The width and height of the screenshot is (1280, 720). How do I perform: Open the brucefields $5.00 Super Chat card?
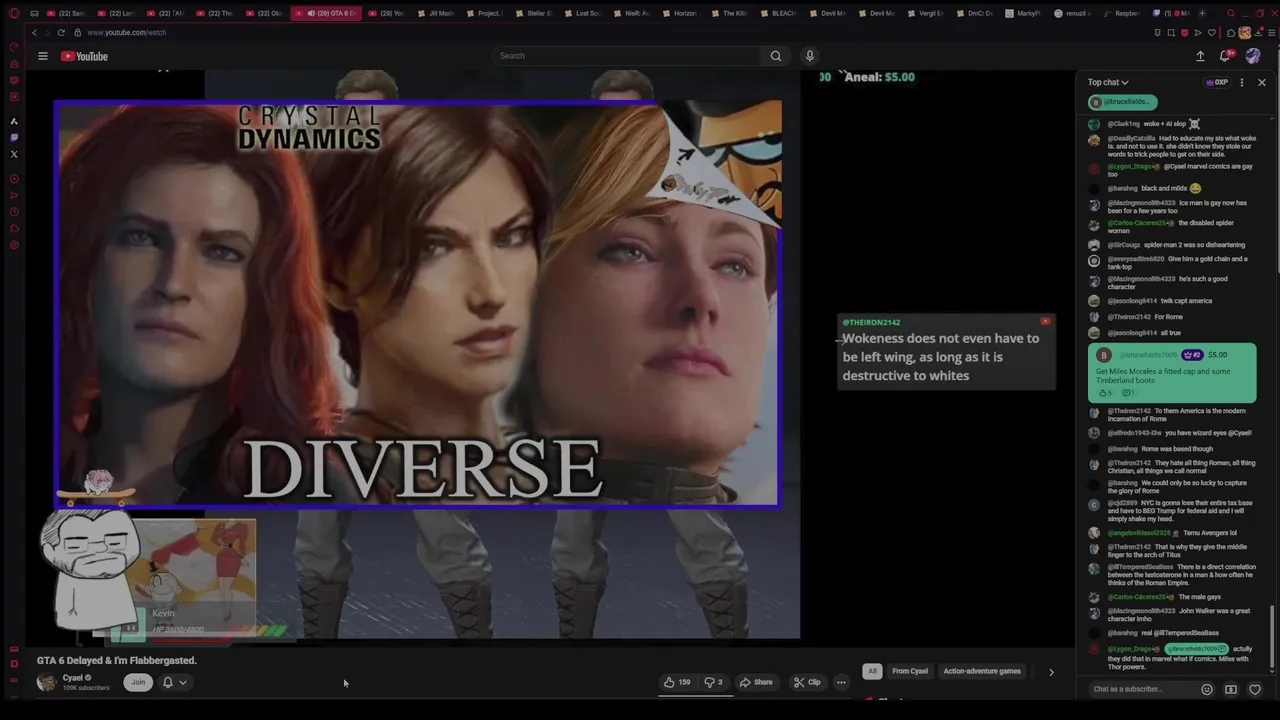point(1172,373)
